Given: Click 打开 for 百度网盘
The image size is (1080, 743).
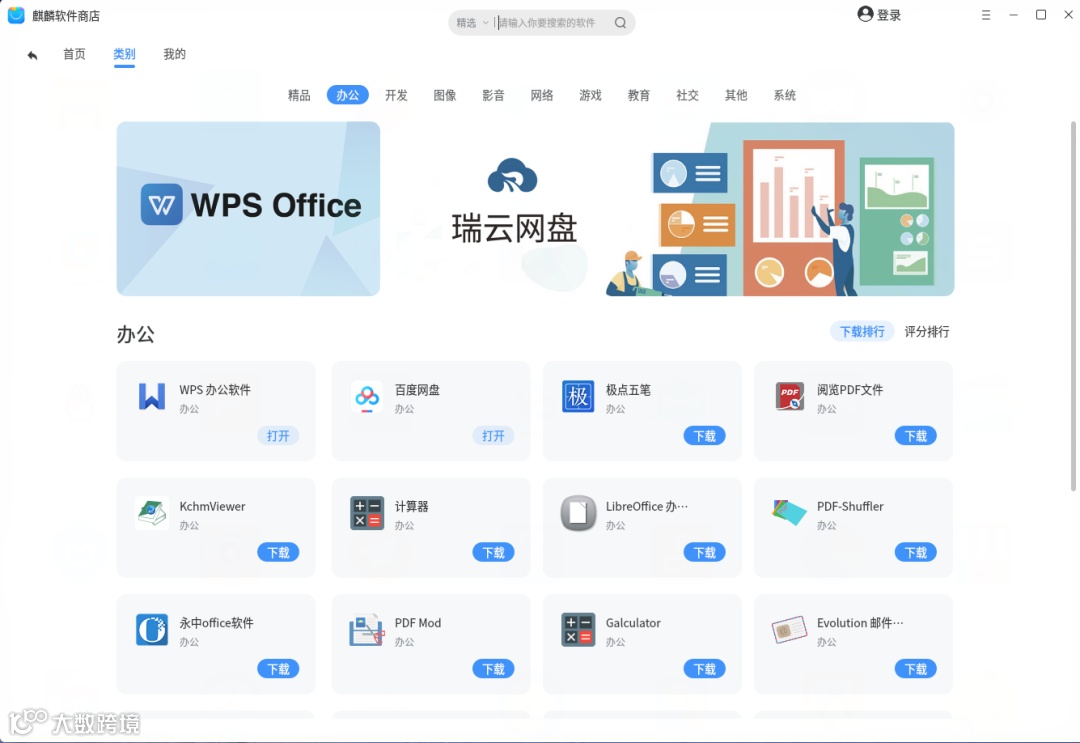Looking at the screenshot, I should 493,436.
